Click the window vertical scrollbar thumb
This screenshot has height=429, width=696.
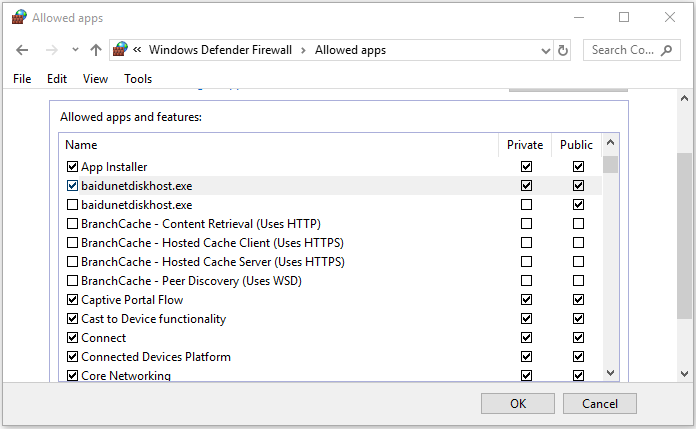coord(684,236)
